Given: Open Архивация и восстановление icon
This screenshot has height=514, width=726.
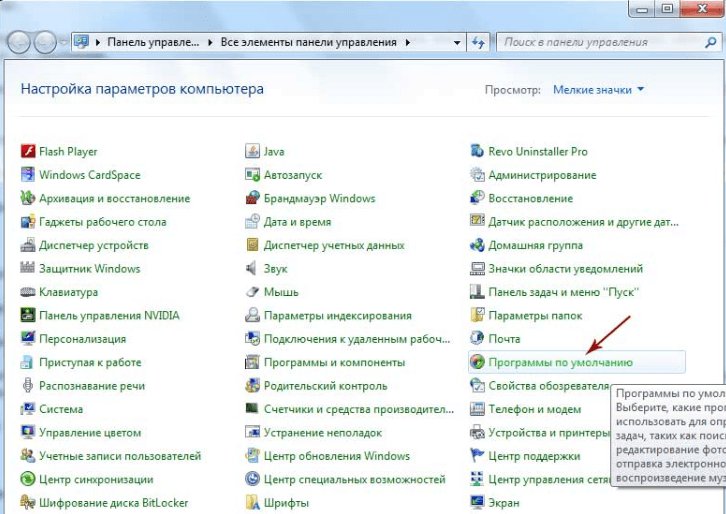Looking at the screenshot, I should [28, 198].
